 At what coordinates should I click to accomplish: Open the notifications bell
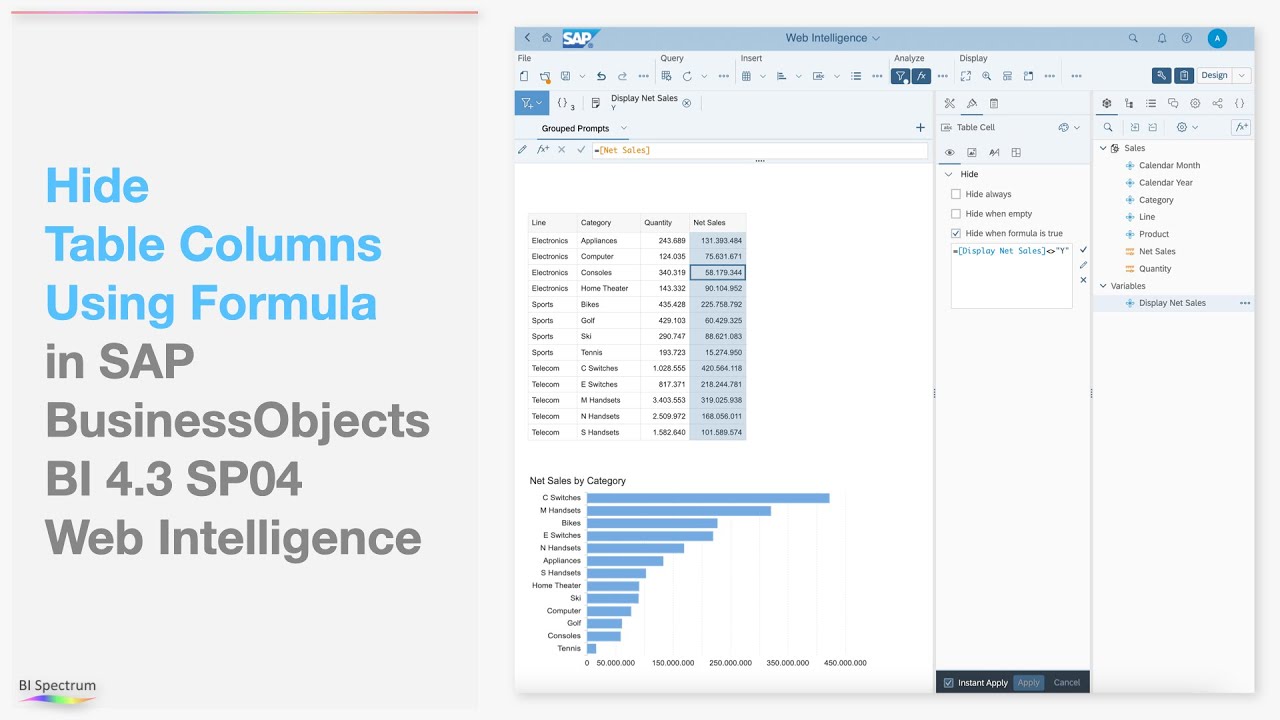pos(1162,38)
